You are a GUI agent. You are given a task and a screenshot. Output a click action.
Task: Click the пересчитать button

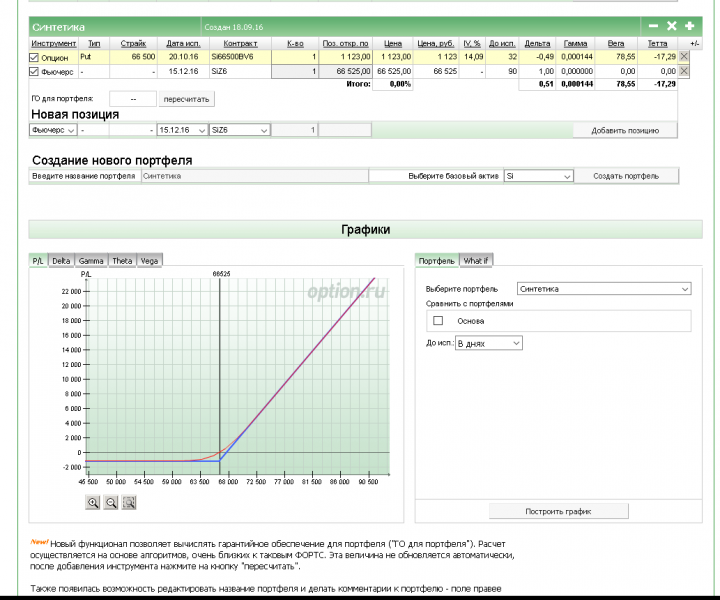point(186,99)
